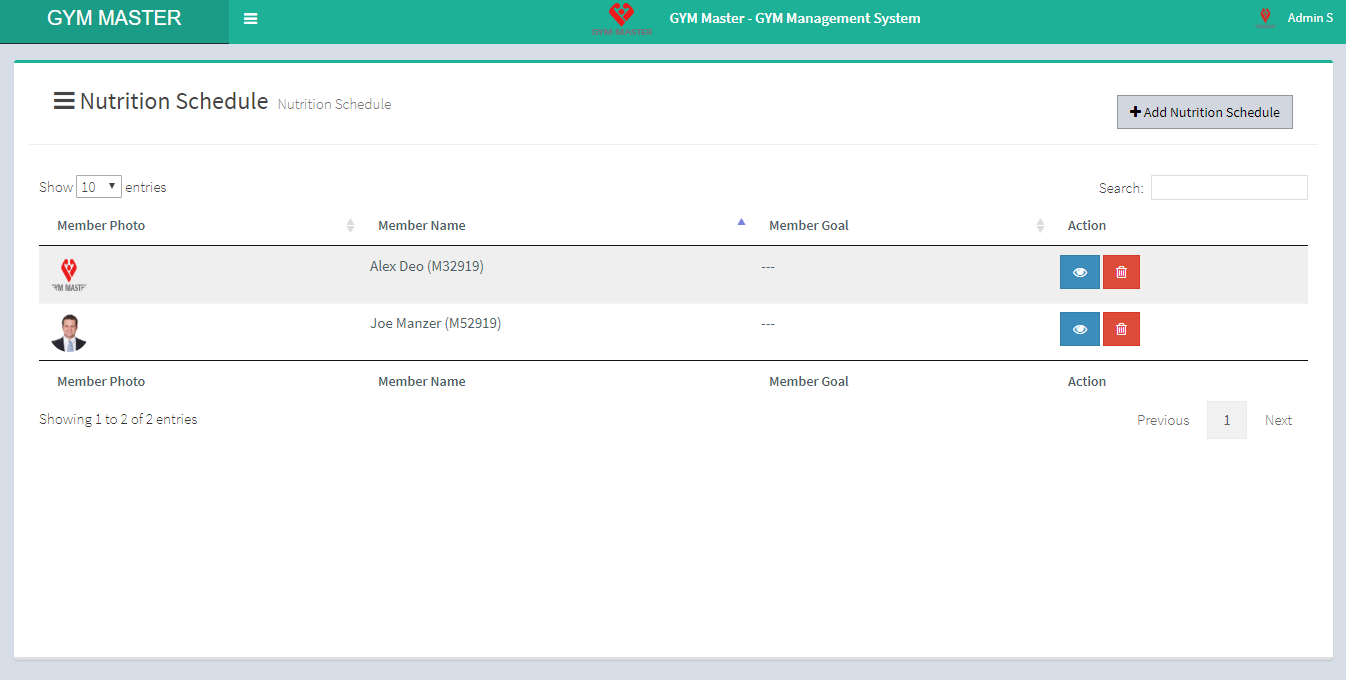Image resolution: width=1346 pixels, height=680 pixels.
Task: Delete Alex Deo's nutrition schedule
Action: coord(1121,272)
